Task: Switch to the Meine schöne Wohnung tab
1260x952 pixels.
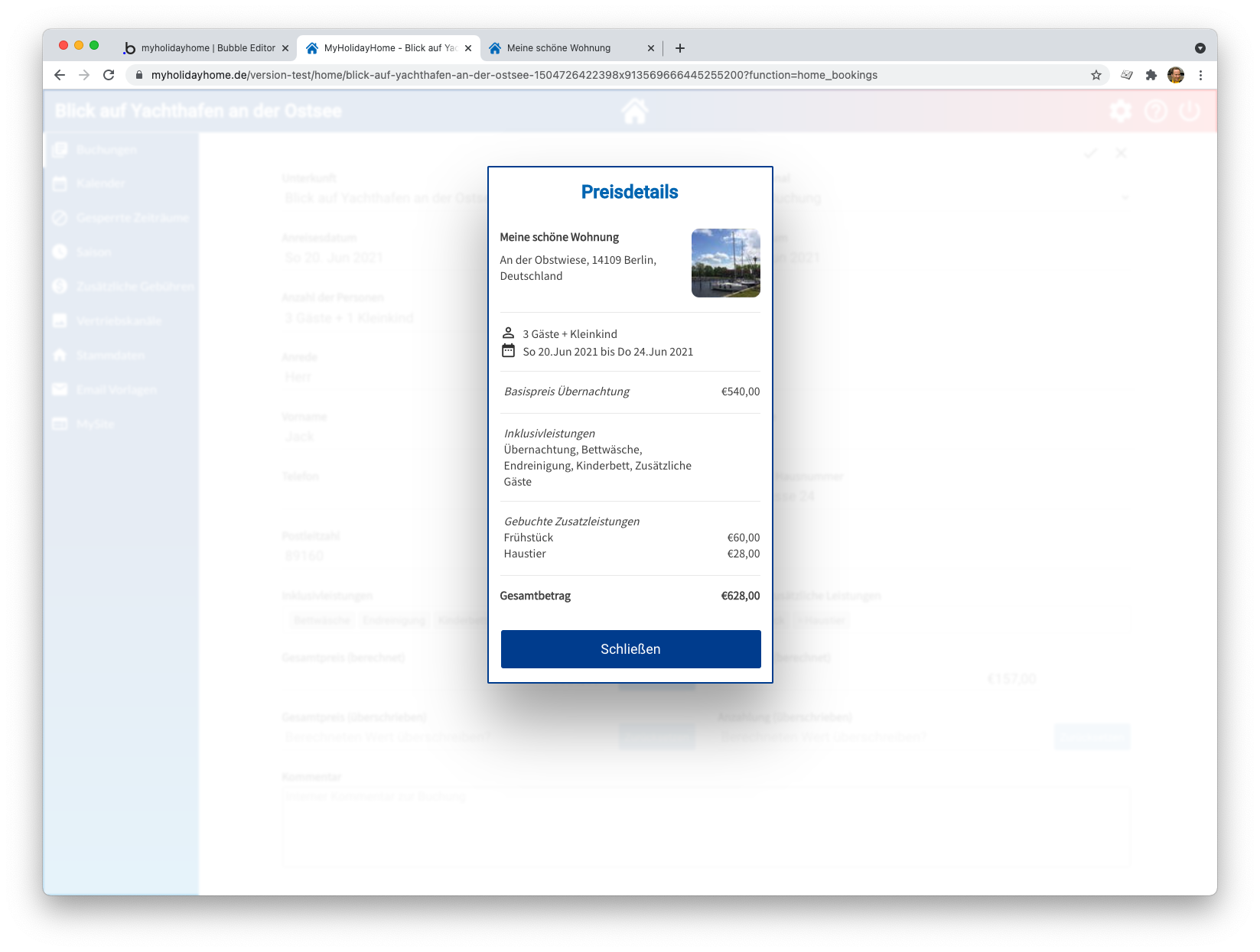Action: point(562,48)
